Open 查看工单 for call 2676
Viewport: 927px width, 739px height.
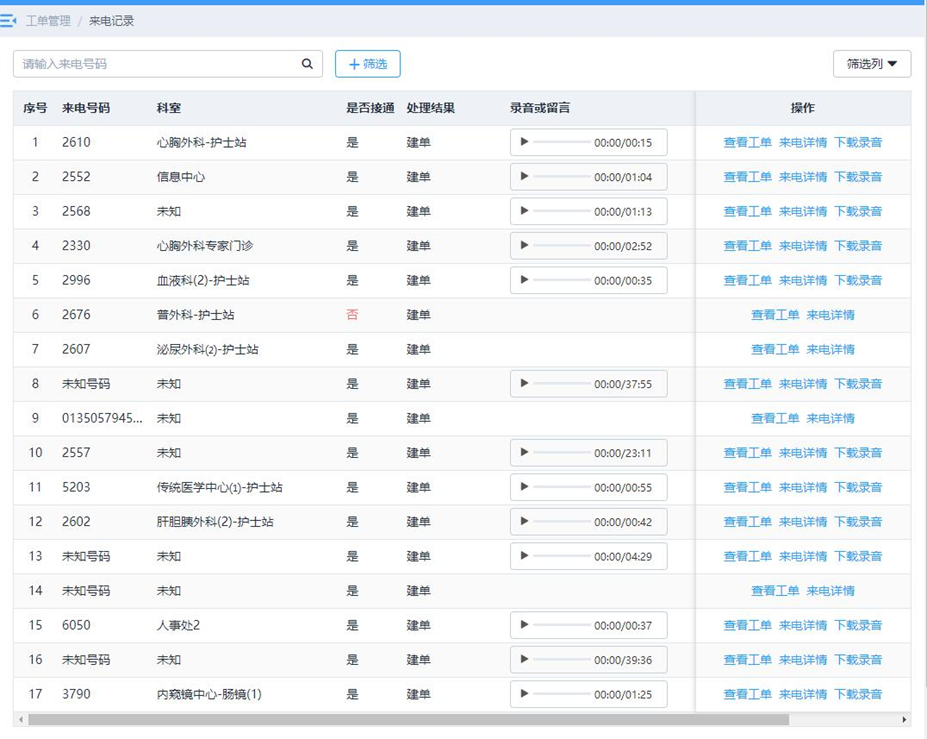(x=775, y=315)
